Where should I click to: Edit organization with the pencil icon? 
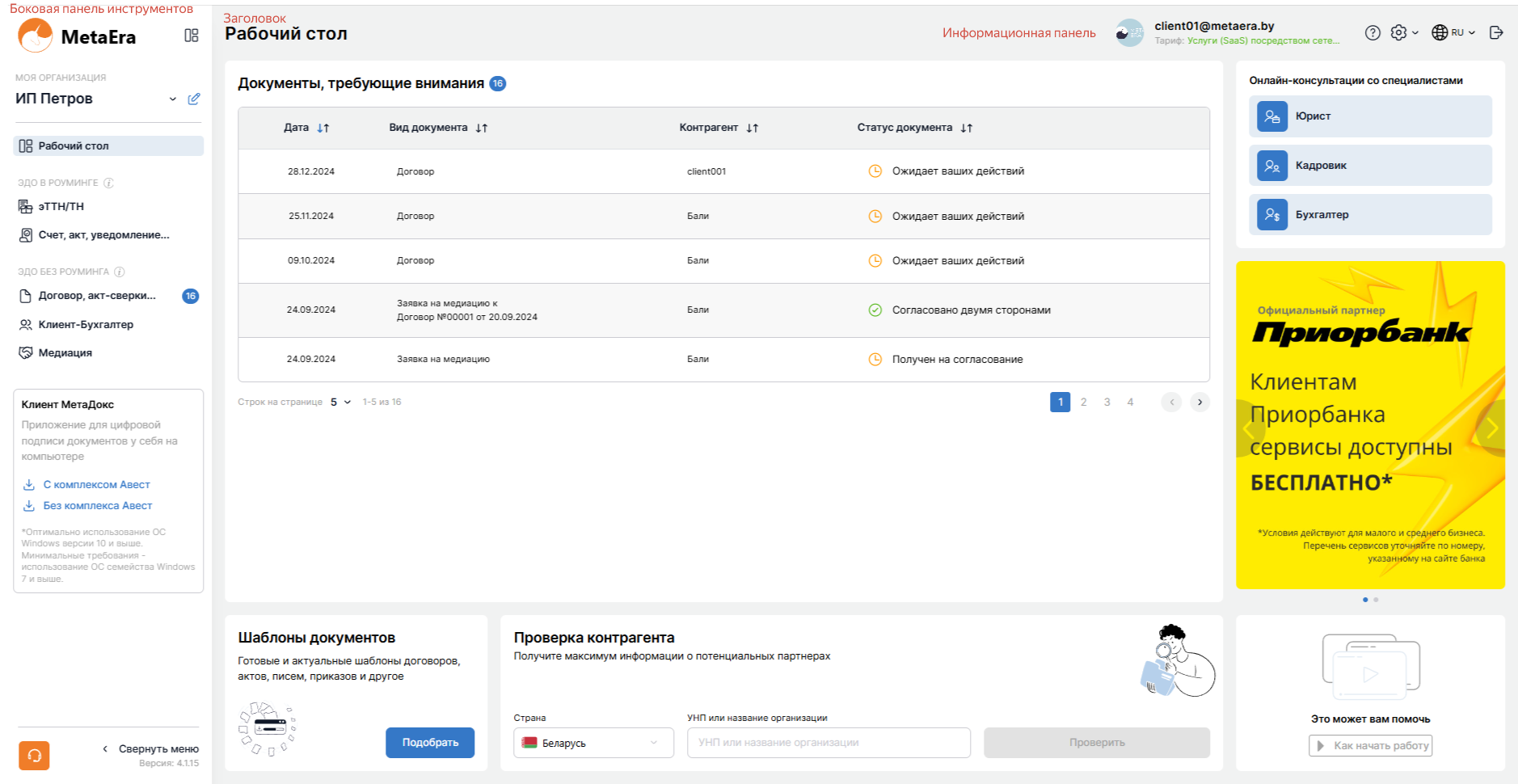pyautogui.click(x=194, y=99)
